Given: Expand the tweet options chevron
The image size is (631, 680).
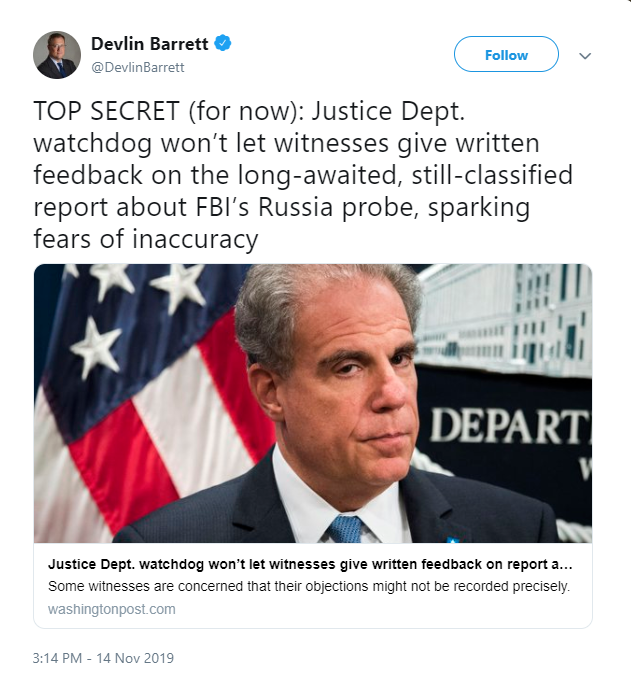Looking at the screenshot, I should [585, 56].
